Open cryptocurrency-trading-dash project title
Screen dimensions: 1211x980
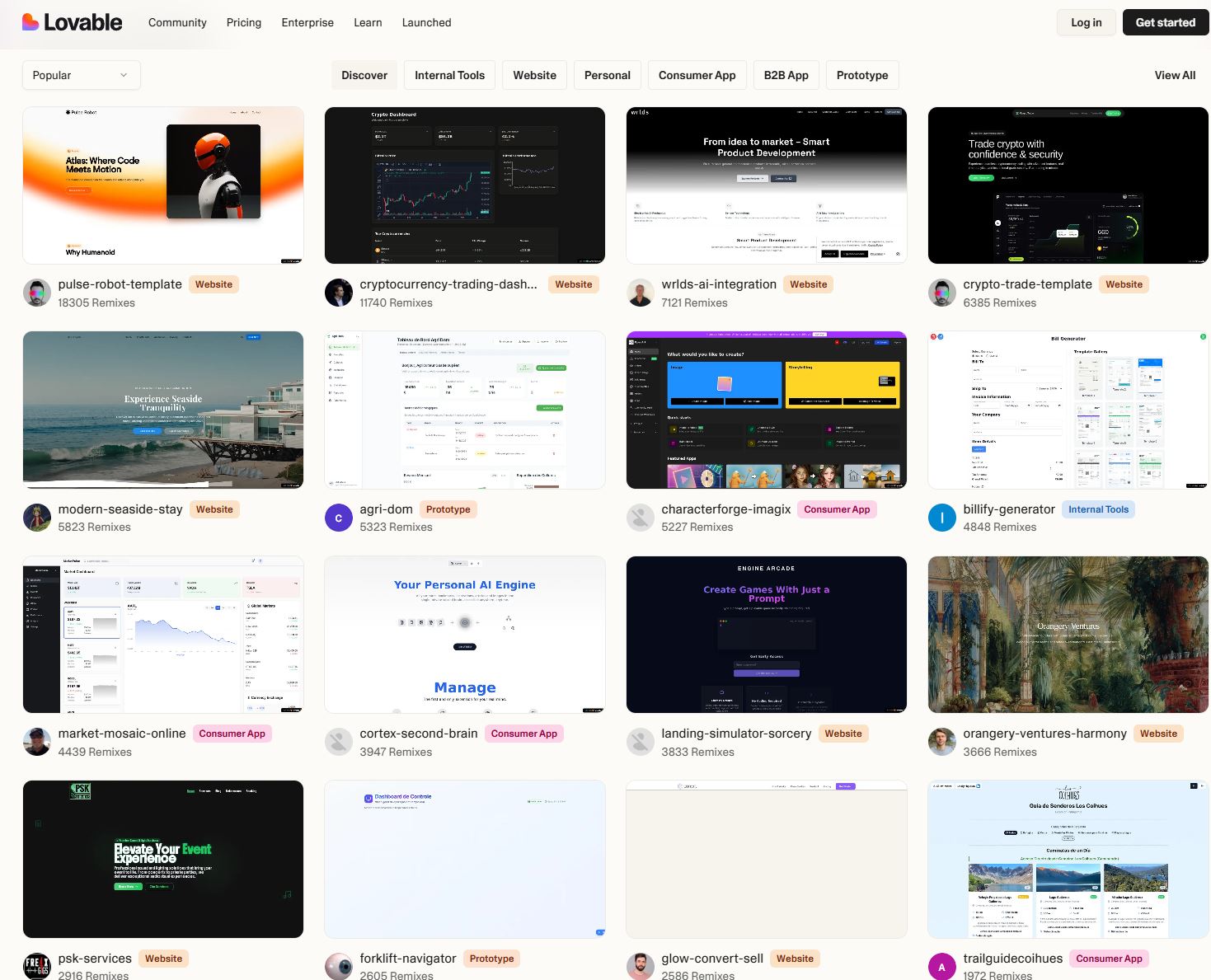tap(448, 284)
